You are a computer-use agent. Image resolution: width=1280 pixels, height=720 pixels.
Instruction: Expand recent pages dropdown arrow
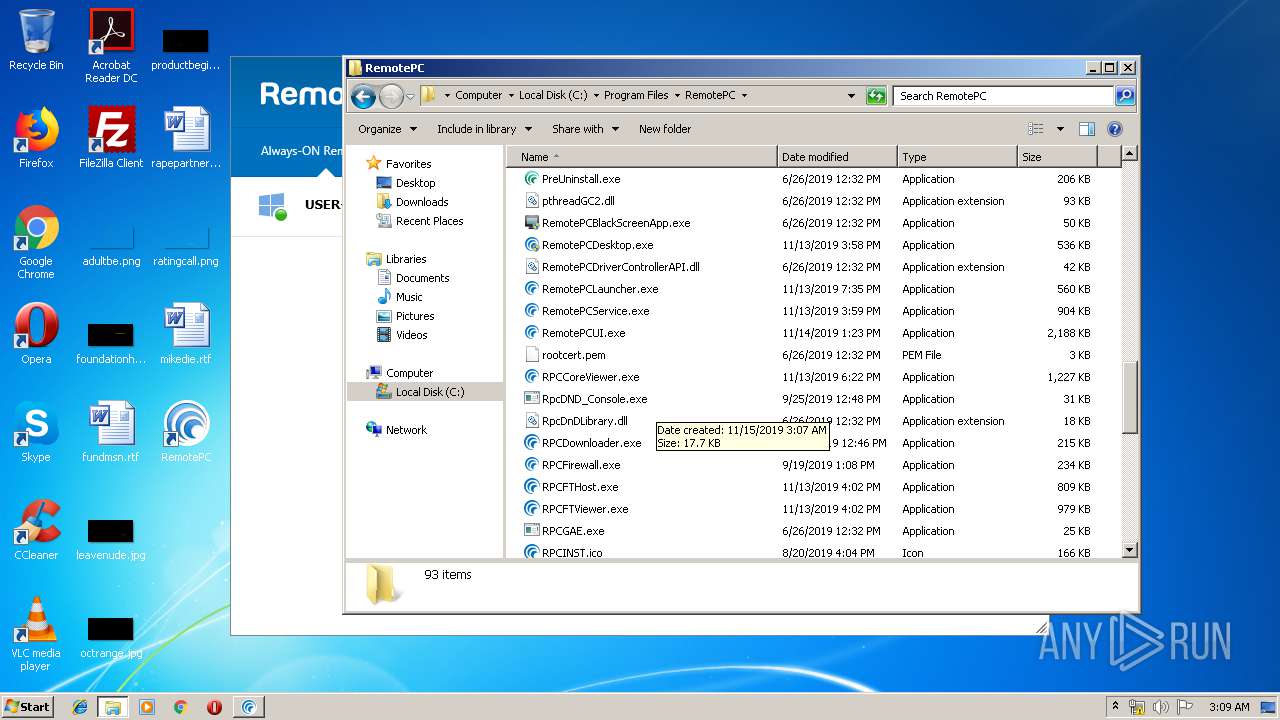(x=410, y=97)
